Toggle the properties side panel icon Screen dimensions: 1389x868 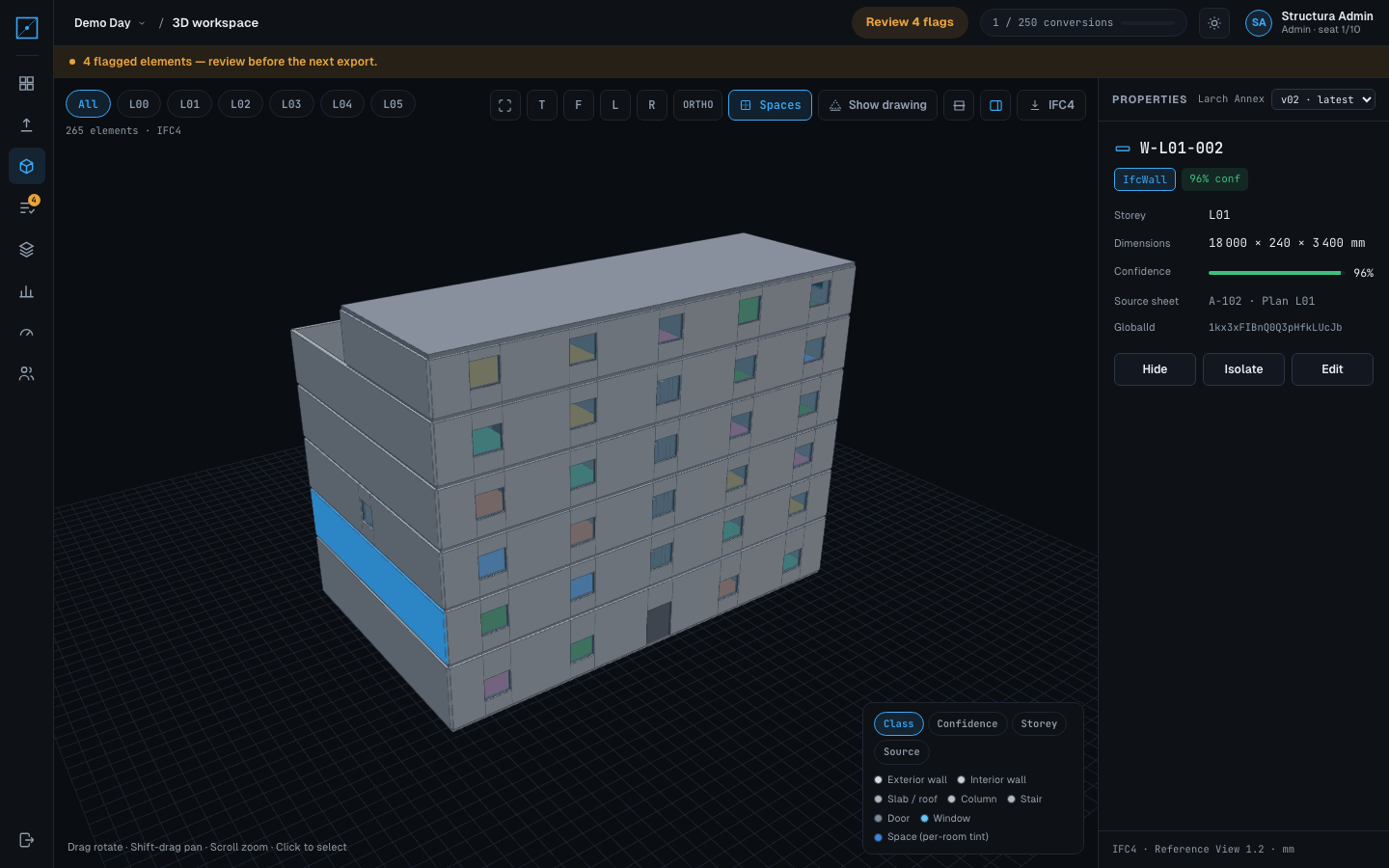click(x=995, y=105)
